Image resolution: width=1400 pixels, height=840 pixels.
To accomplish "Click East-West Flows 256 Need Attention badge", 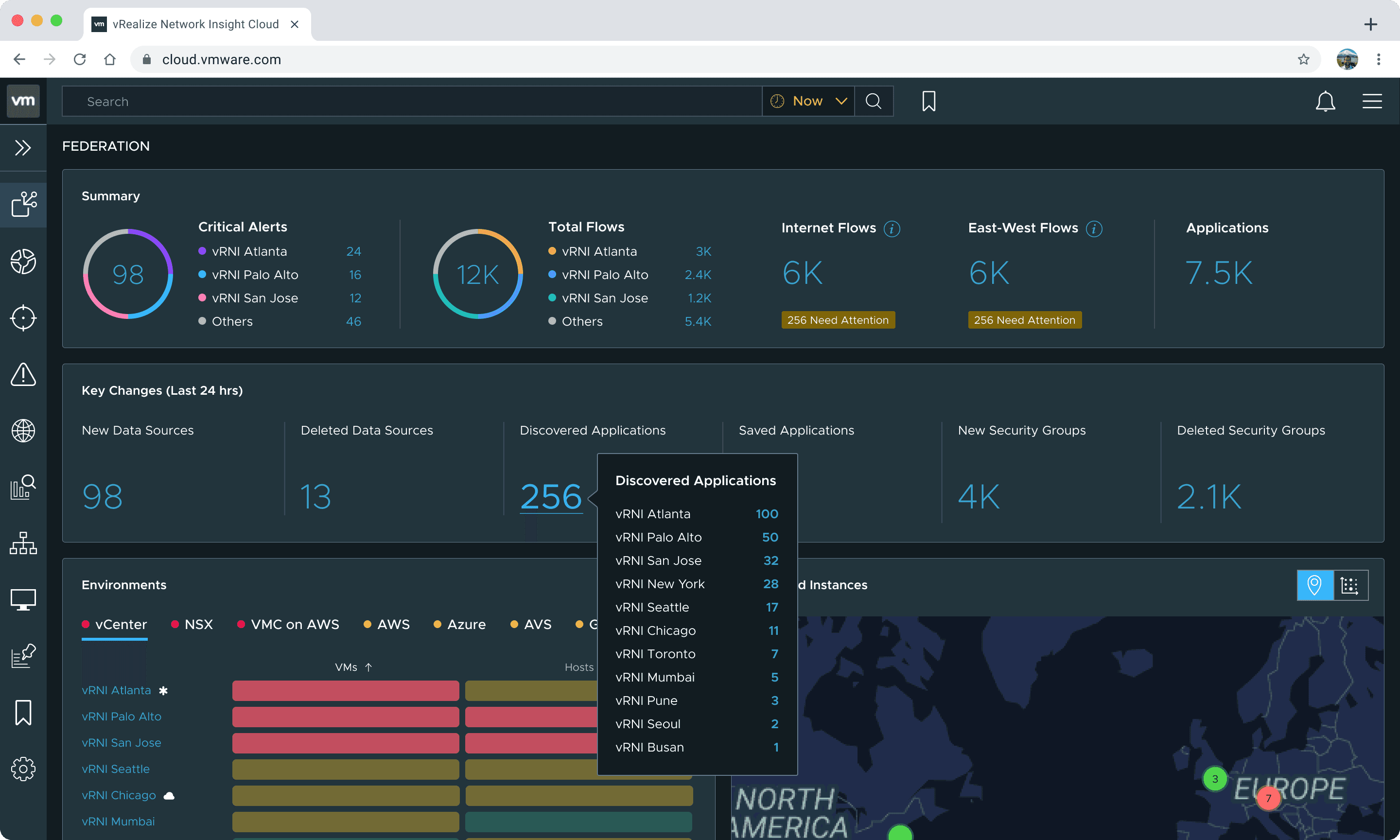I will [x=1025, y=320].
